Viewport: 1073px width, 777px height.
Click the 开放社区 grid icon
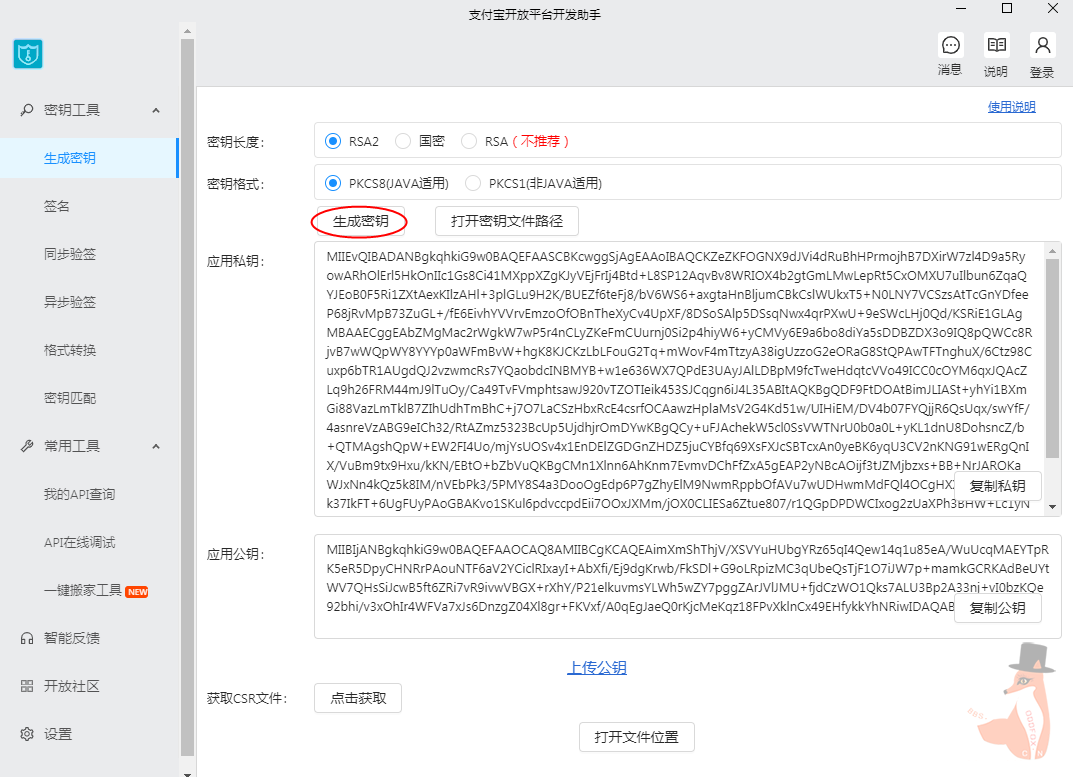27,686
